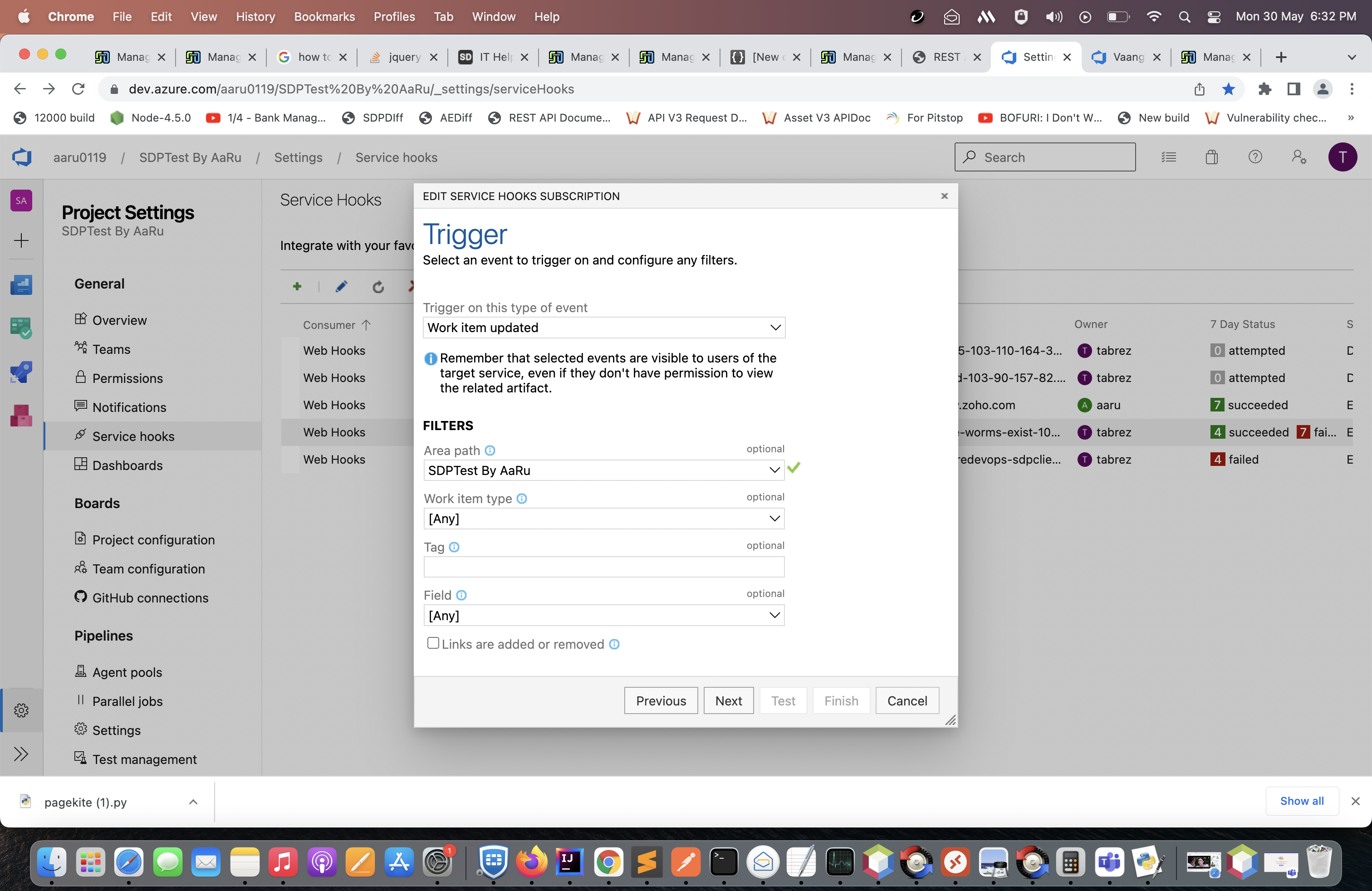Click the Next button
The width and height of the screenshot is (1372, 891).
tap(728, 701)
